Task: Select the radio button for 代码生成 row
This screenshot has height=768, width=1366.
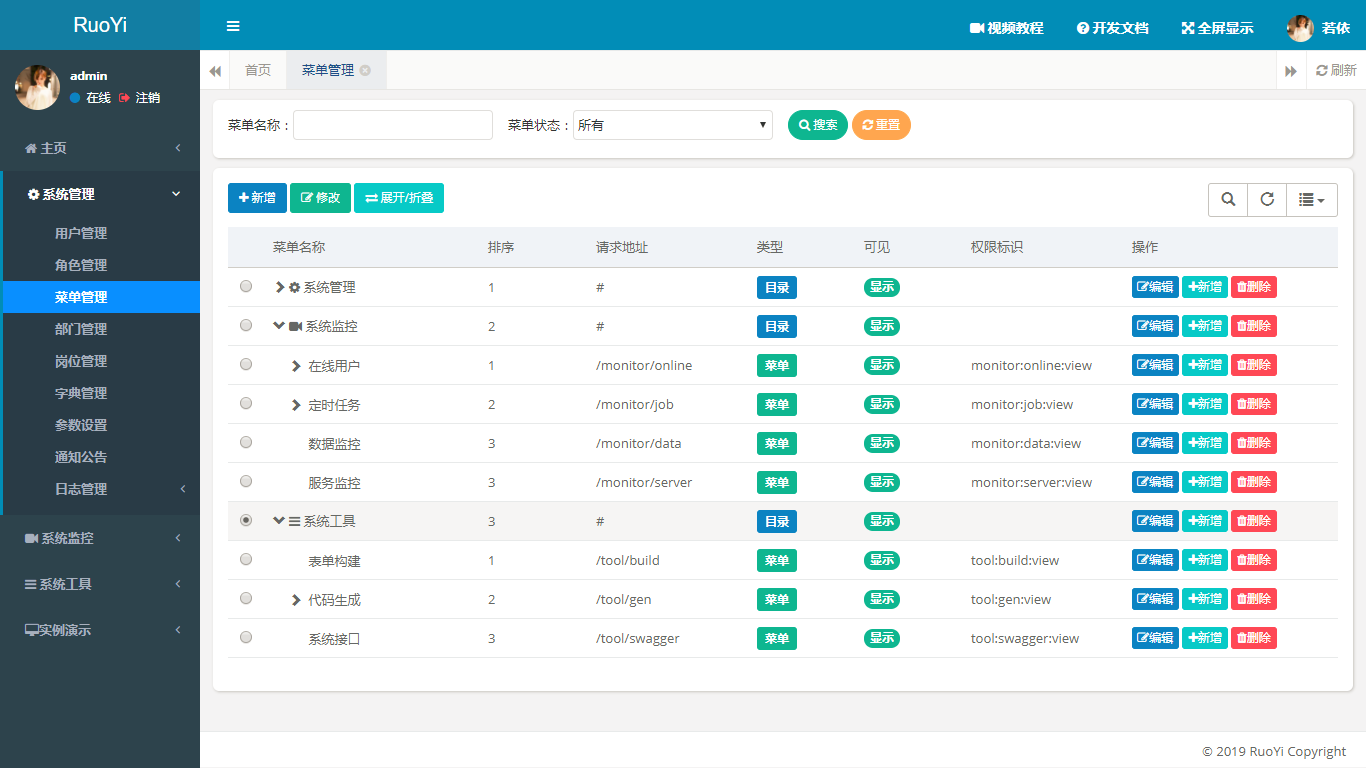Action: click(246, 598)
